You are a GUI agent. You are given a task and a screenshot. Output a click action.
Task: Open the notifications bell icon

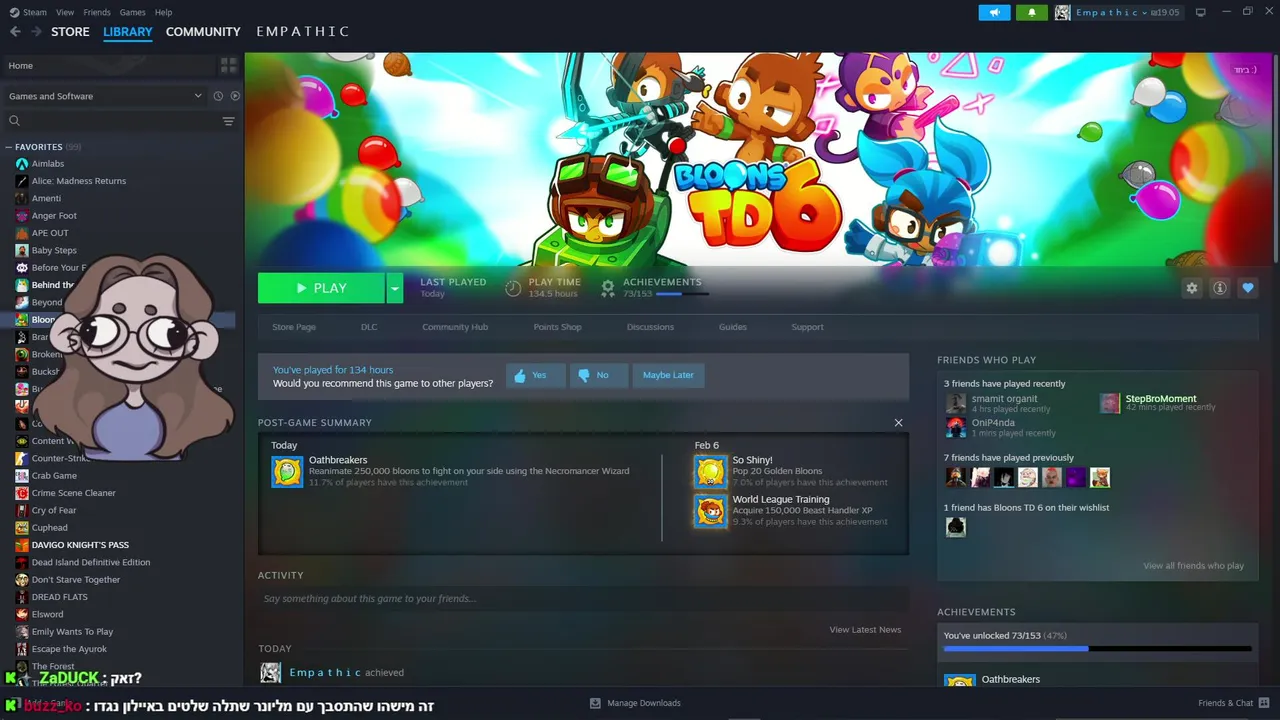[1031, 12]
